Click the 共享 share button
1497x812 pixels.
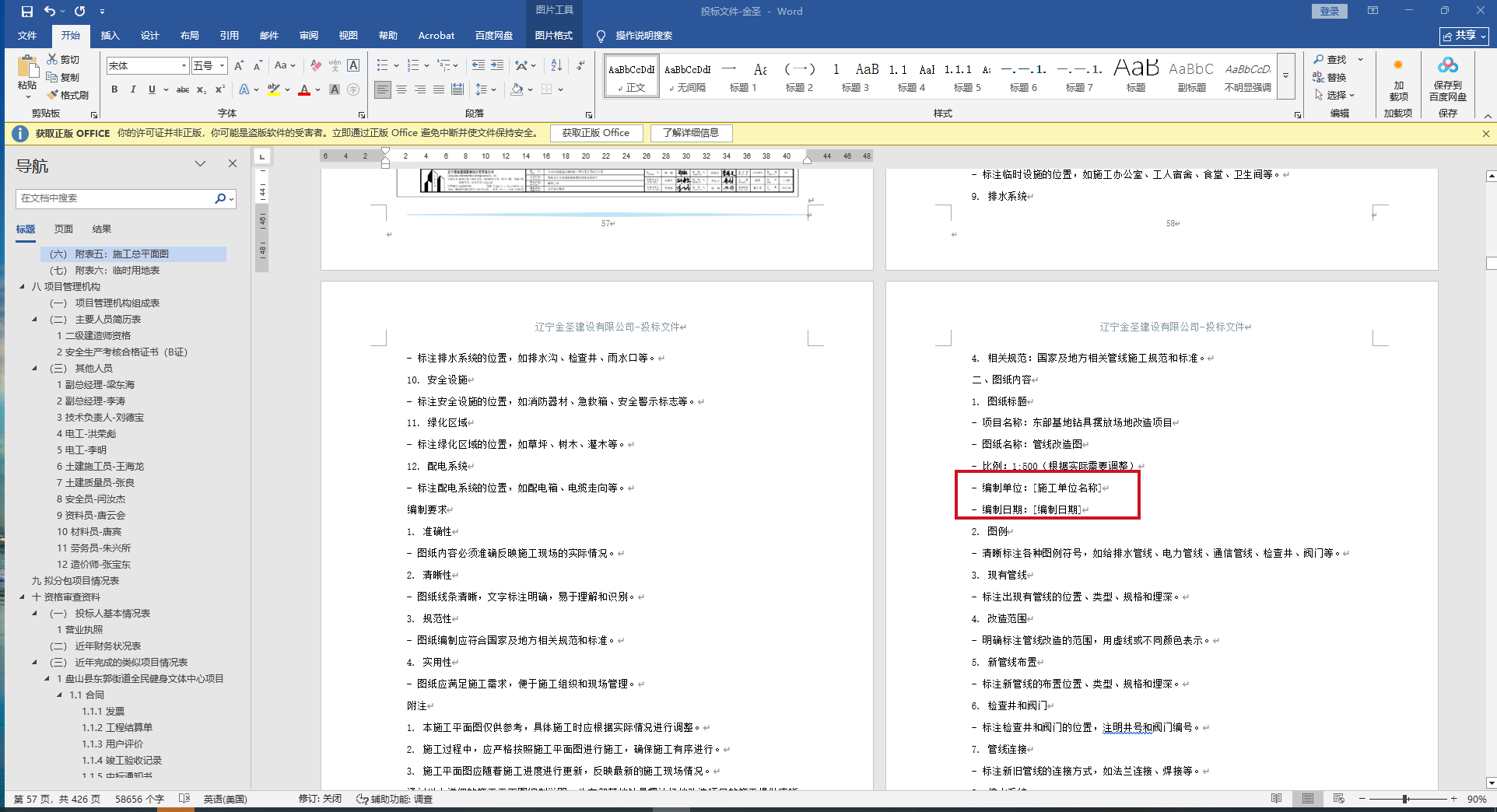(x=1464, y=36)
